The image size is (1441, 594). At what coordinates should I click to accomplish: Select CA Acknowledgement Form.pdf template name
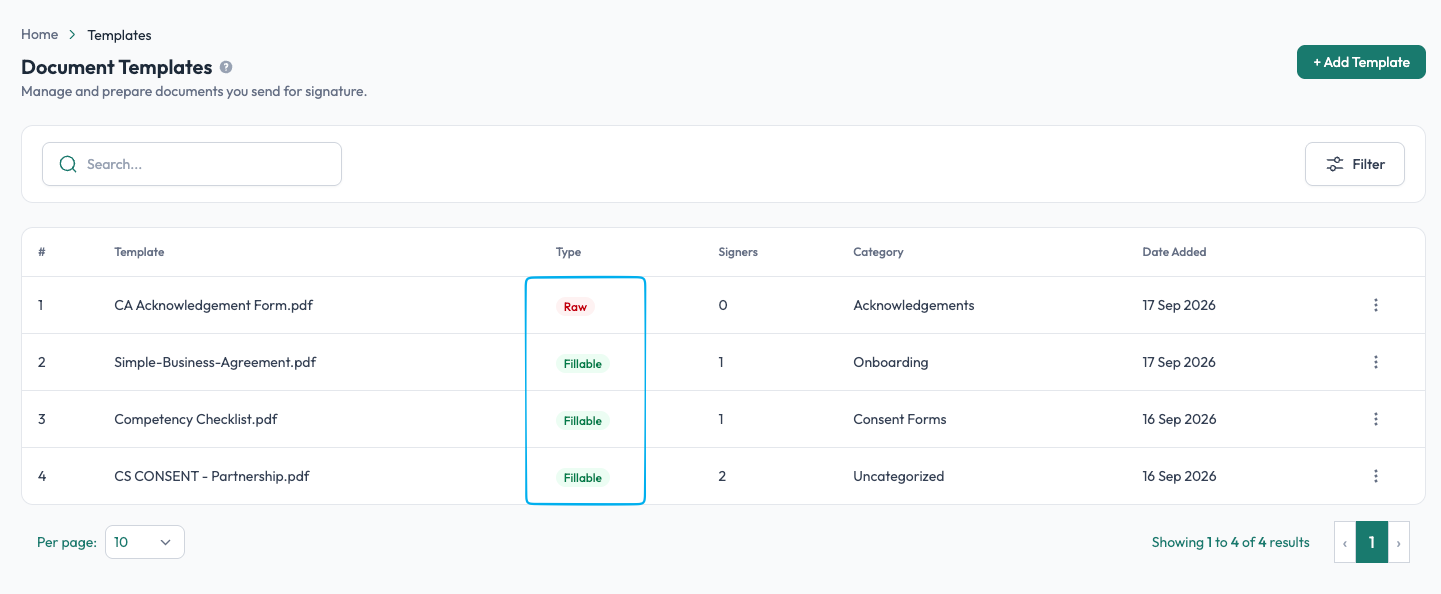point(213,305)
